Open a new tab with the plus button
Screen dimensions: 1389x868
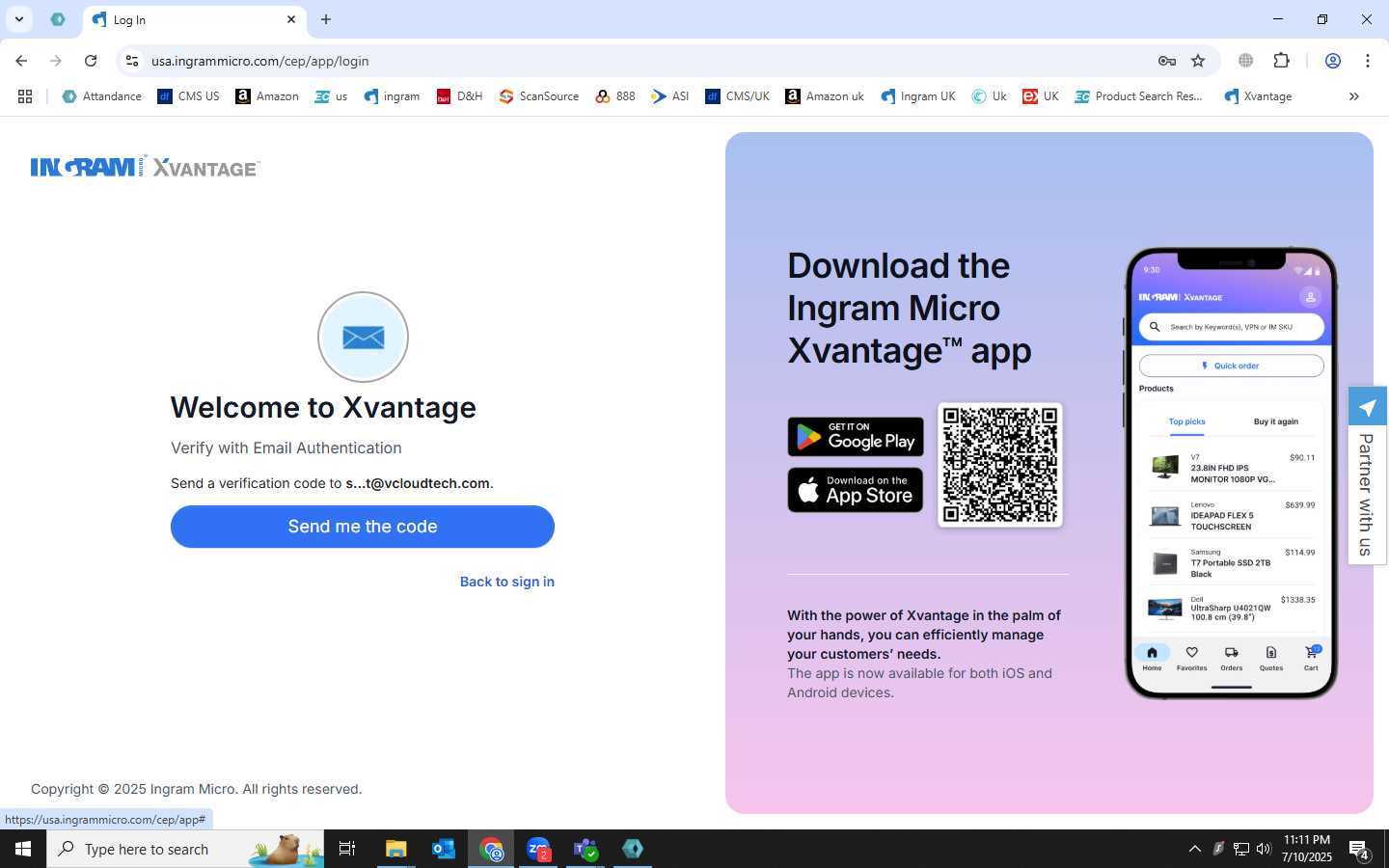(326, 19)
